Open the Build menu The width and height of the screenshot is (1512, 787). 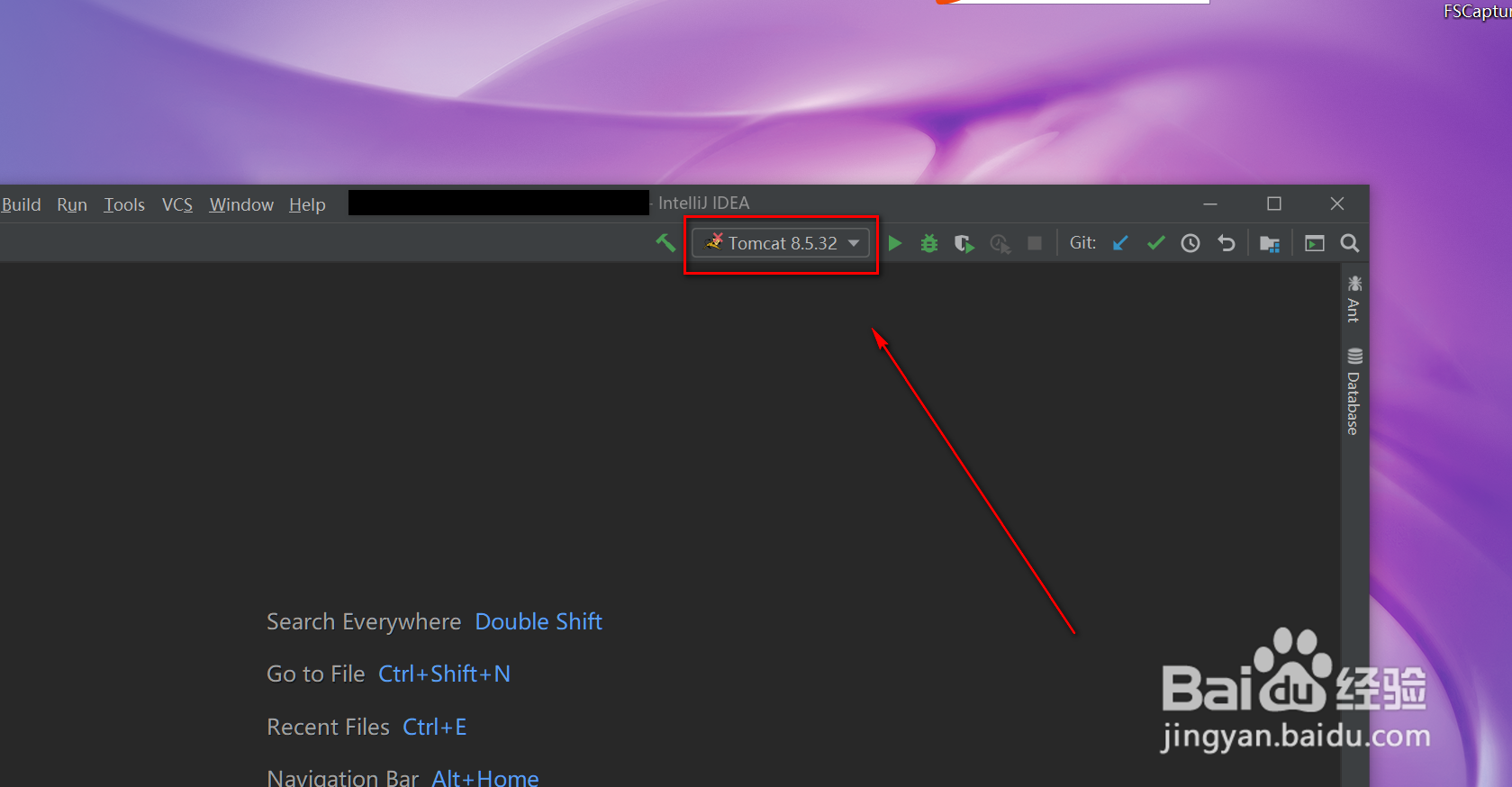[21, 204]
